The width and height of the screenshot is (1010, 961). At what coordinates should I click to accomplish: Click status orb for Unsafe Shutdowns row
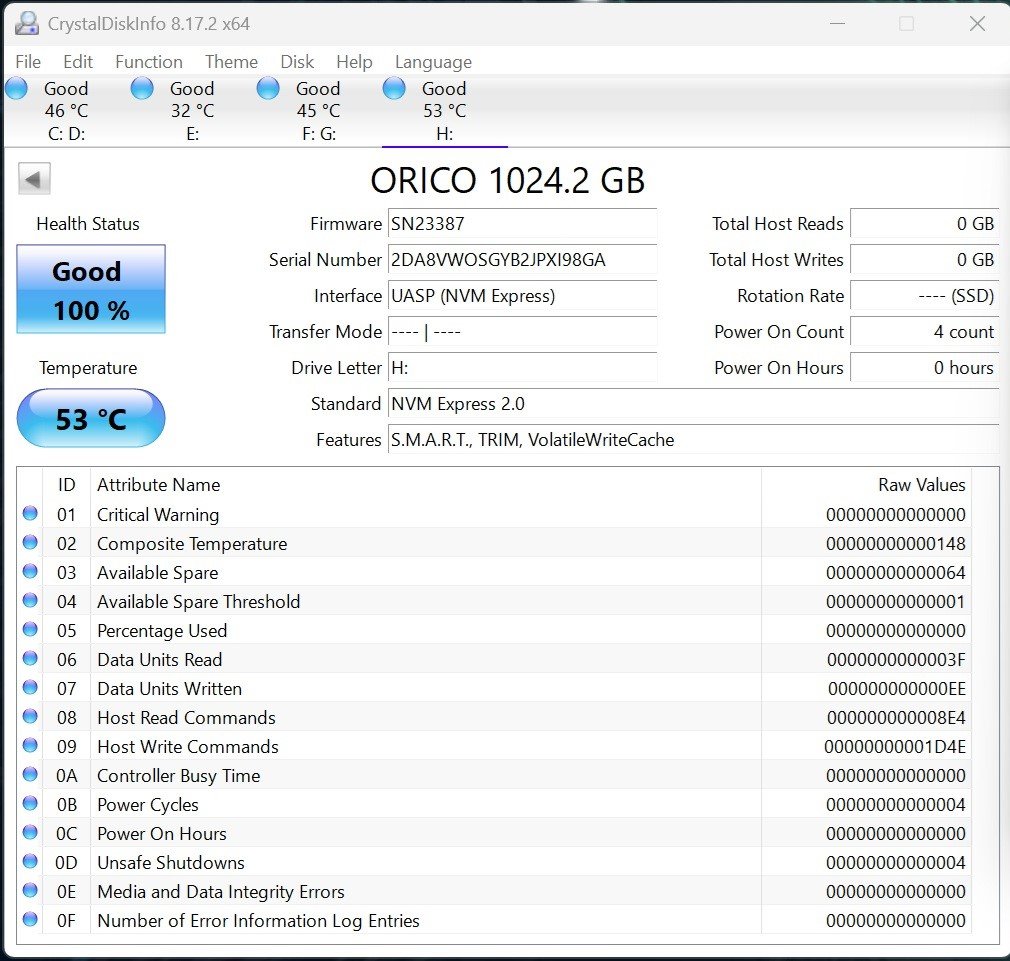click(30, 861)
